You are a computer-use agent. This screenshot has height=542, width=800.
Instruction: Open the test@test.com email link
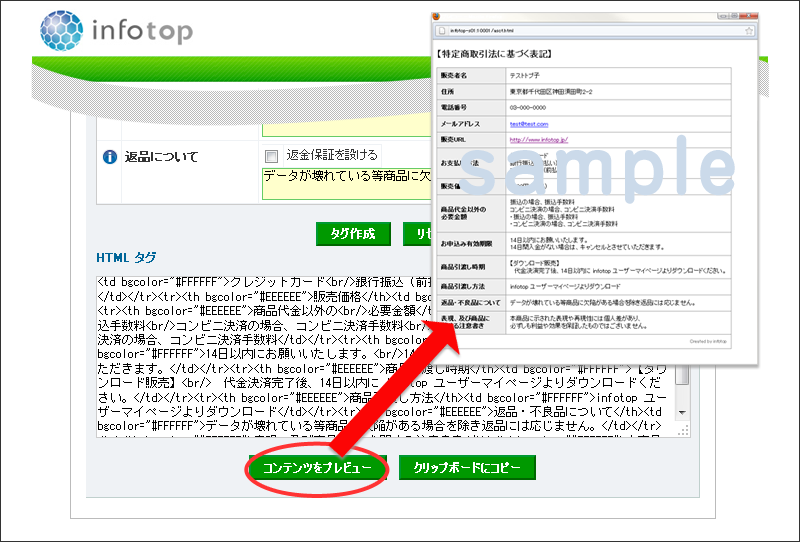(x=529, y=124)
